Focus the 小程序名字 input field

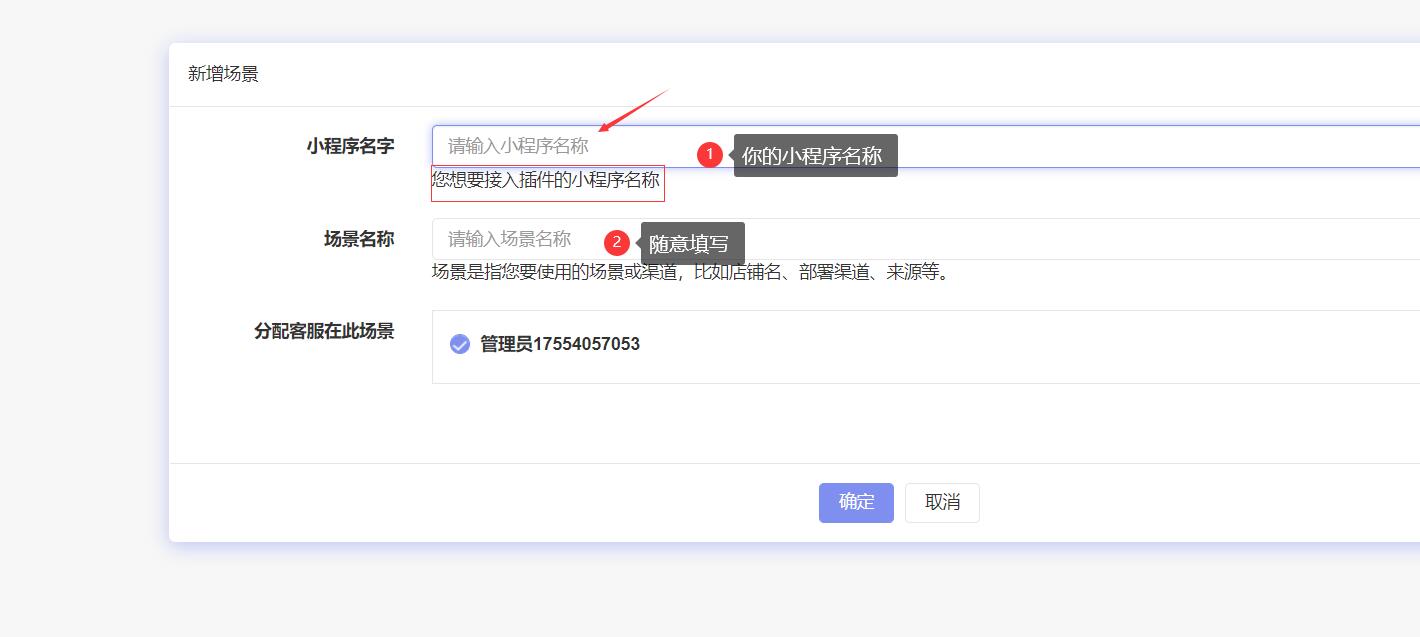[x=926, y=146]
